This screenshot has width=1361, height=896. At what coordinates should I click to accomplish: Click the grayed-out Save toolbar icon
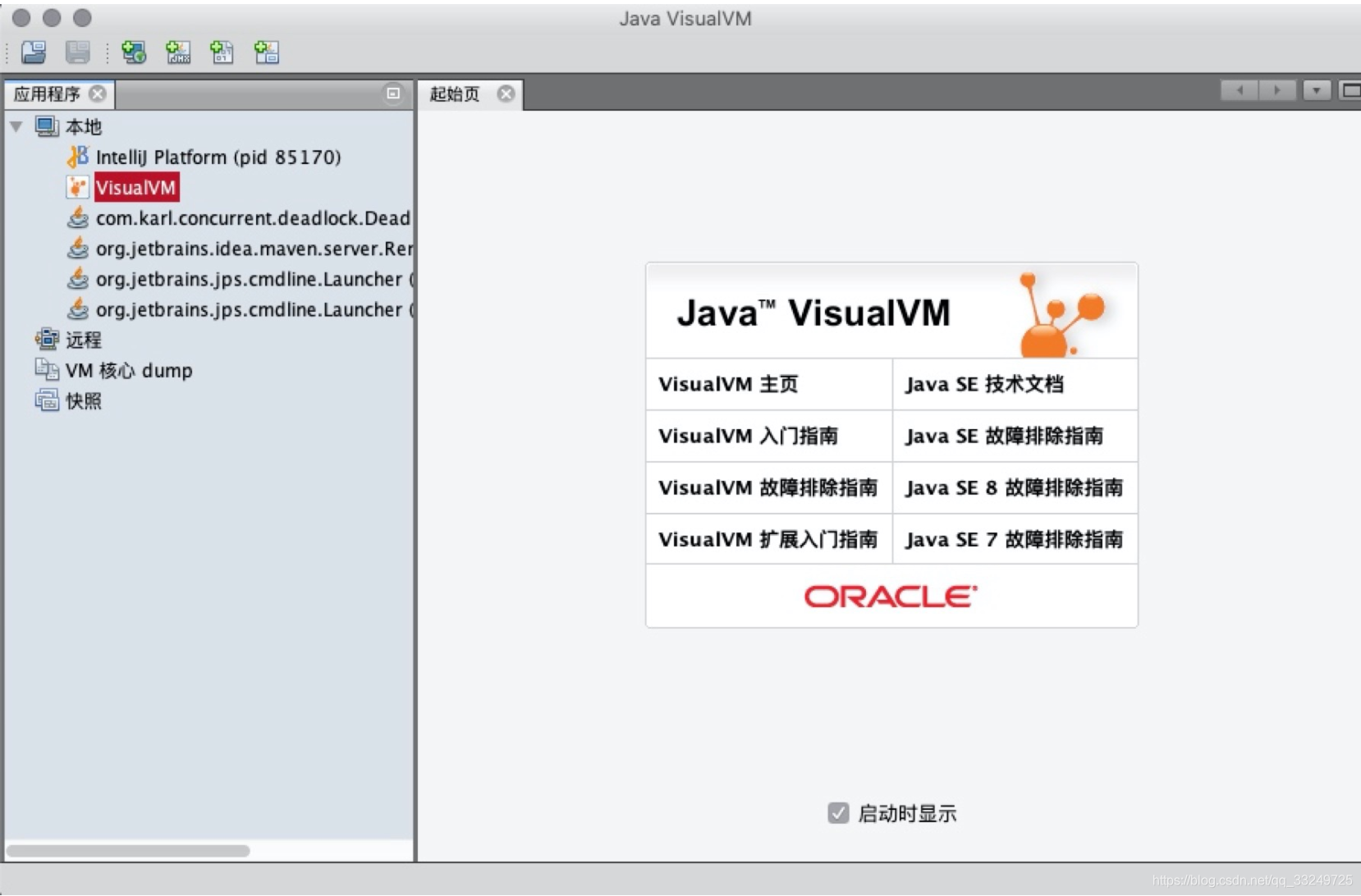(78, 53)
